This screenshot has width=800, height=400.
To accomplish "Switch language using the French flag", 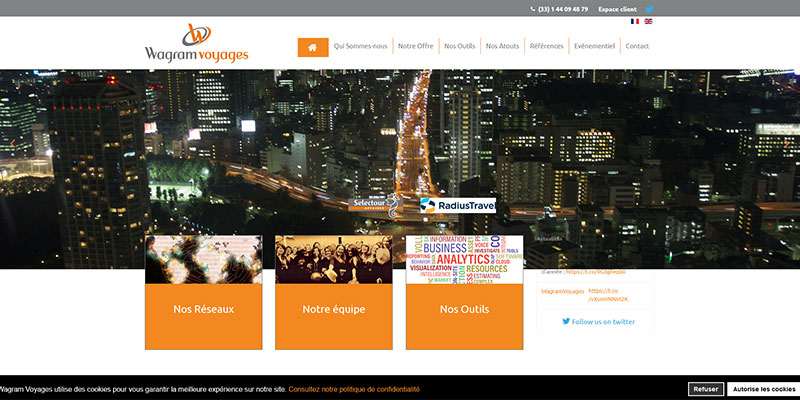I will click(x=635, y=21).
